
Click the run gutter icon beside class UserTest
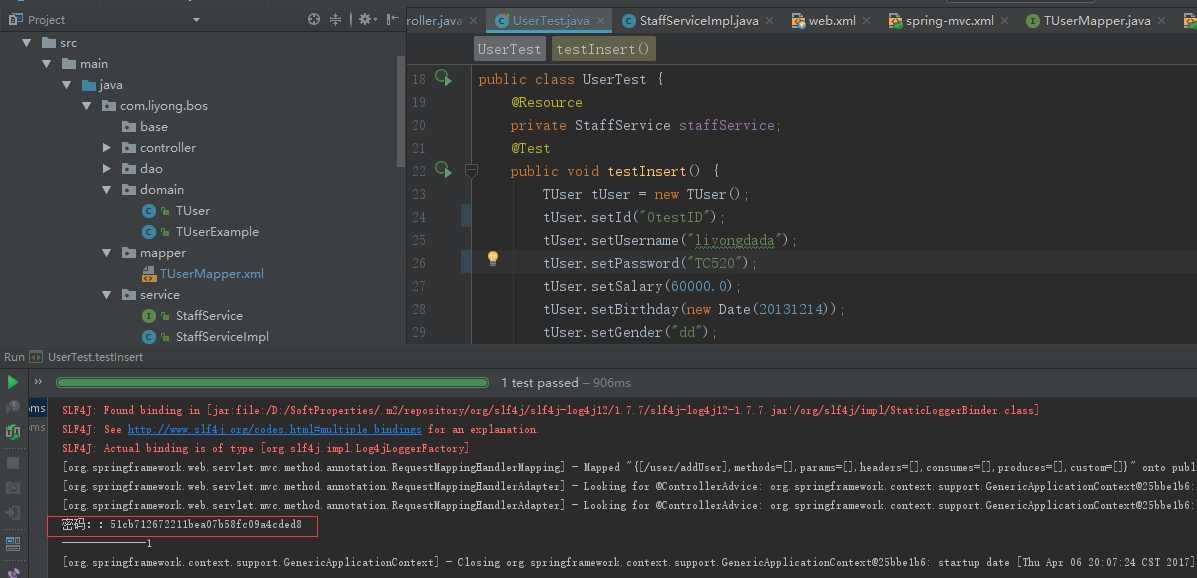[x=443, y=79]
